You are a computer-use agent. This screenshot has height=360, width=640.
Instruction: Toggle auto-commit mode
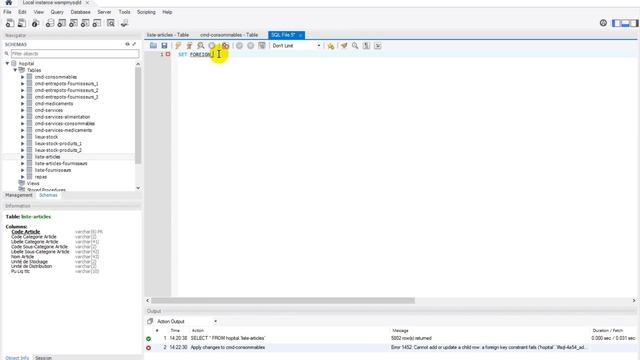click(262, 46)
